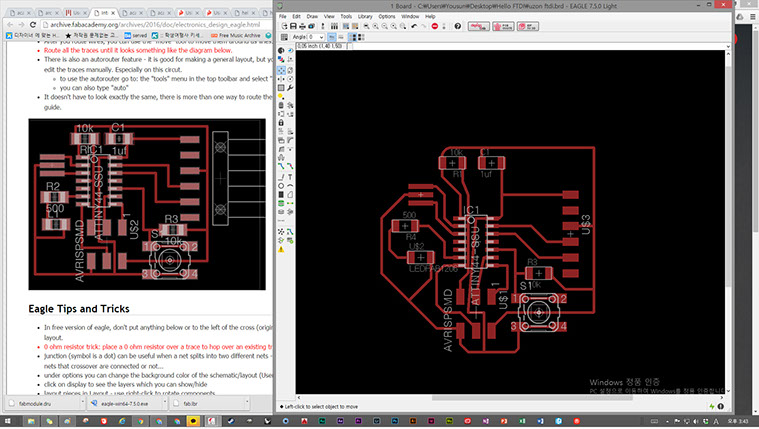Screen dimensions: 759x429
Task: Toggle the highlighted group-selection option button in parameter bar
Action: [x=352, y=37]
